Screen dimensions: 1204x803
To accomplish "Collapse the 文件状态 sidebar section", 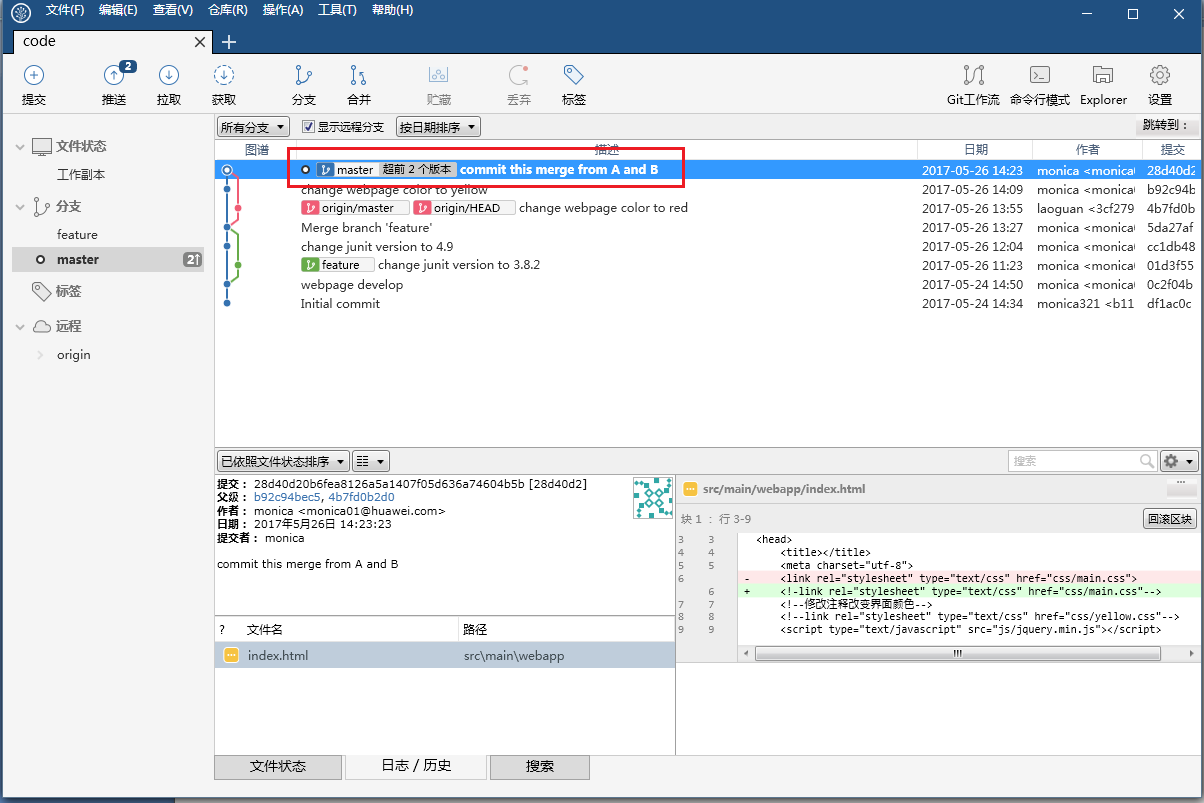I will click(20, 147).
